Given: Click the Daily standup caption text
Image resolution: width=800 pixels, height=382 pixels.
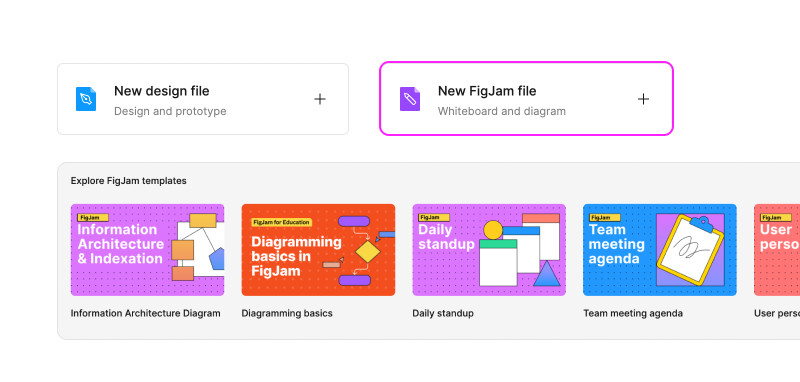Looking at the screenshot, I should pyautogui.click(x=443, y=313).
